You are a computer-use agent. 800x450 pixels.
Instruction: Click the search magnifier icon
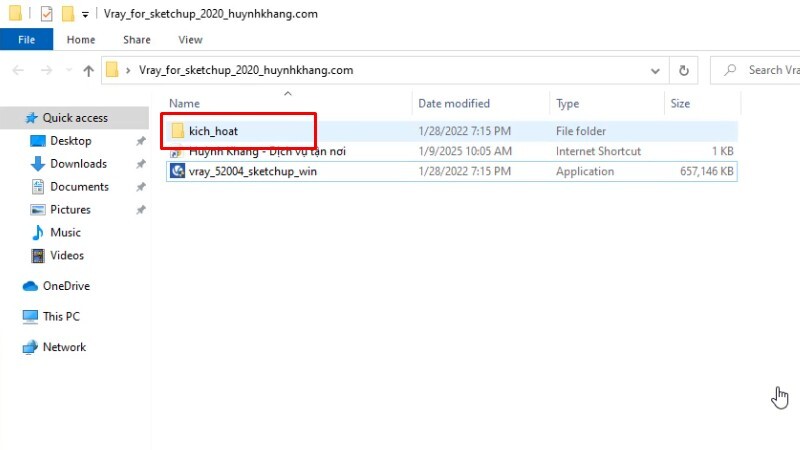(x=730, y=69)
